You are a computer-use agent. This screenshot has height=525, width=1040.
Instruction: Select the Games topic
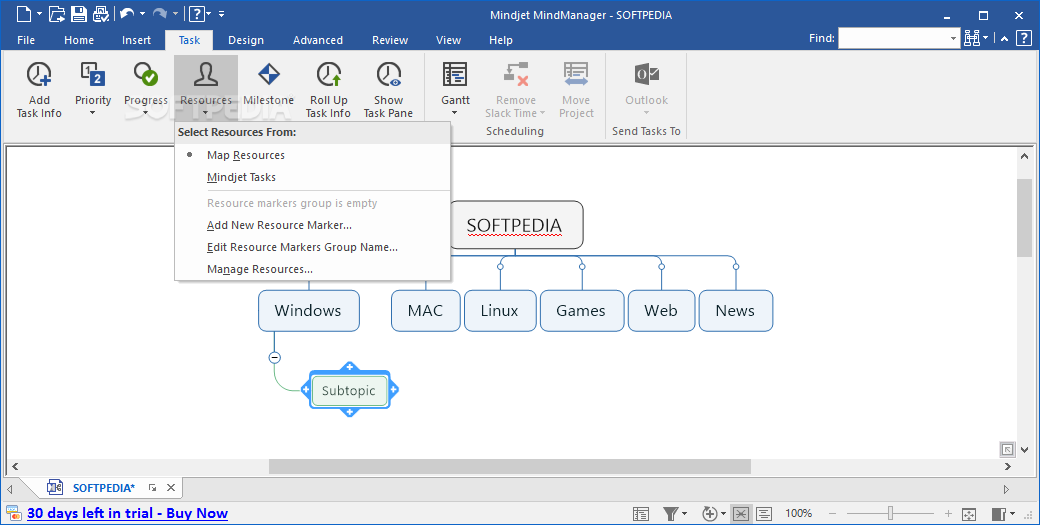click(x=582, y=310)
